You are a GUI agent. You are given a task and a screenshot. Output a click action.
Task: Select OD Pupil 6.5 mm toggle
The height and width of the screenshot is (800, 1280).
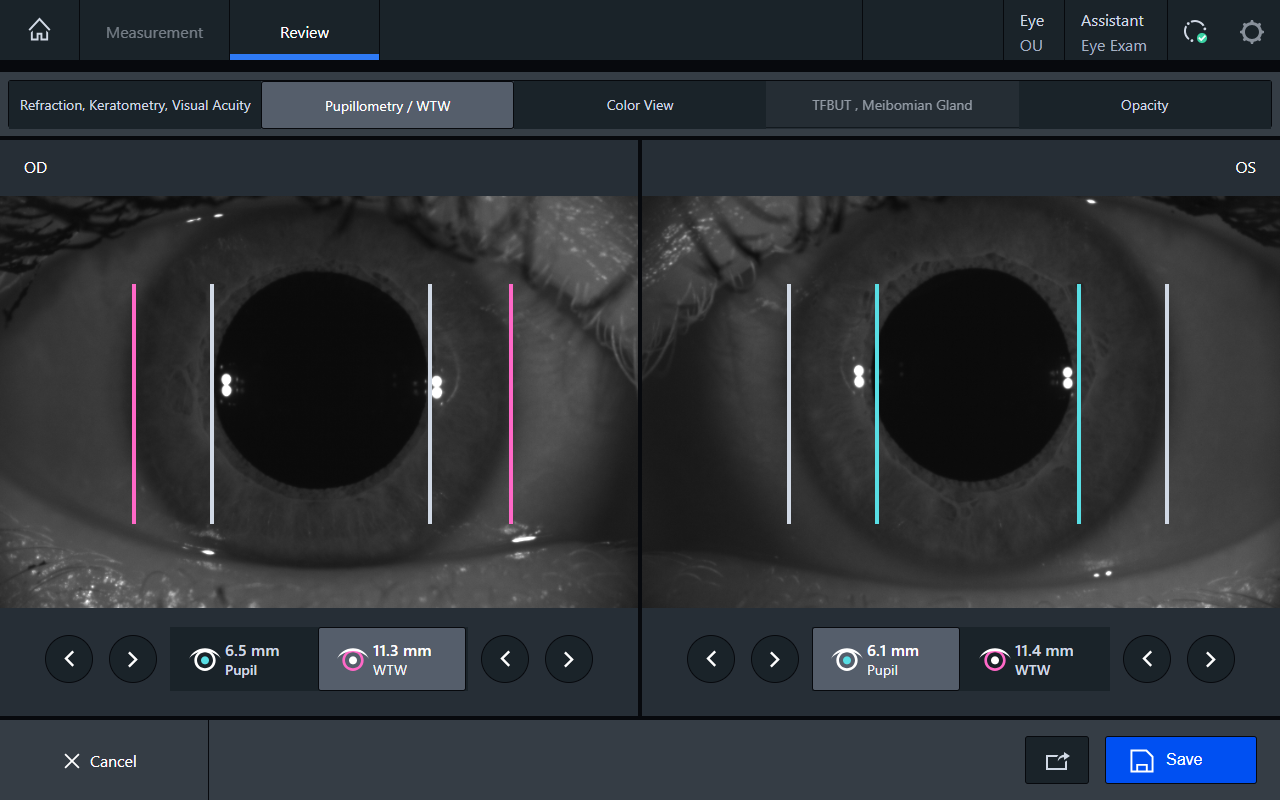243,659
